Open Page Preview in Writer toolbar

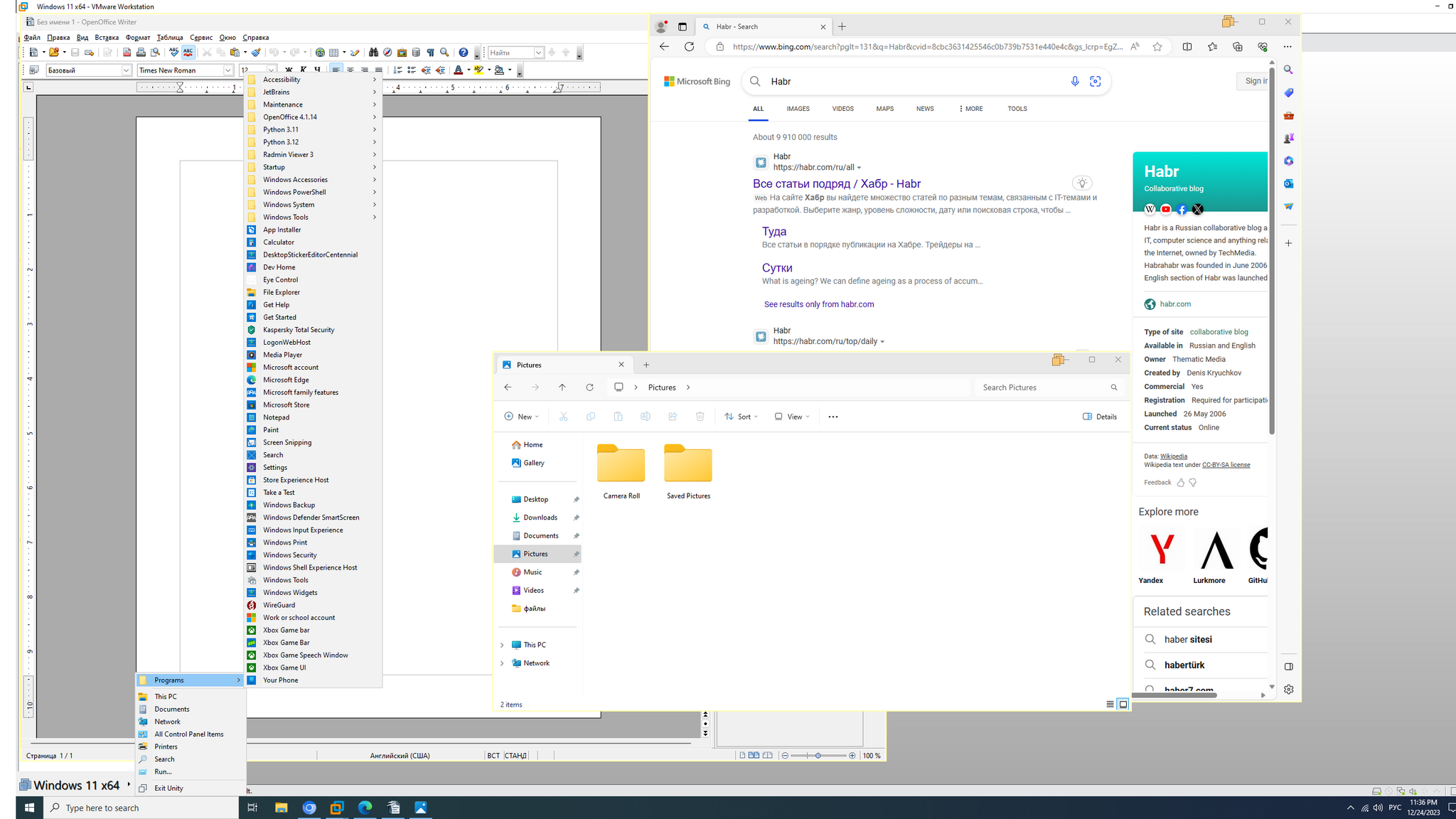coord(155,53)
